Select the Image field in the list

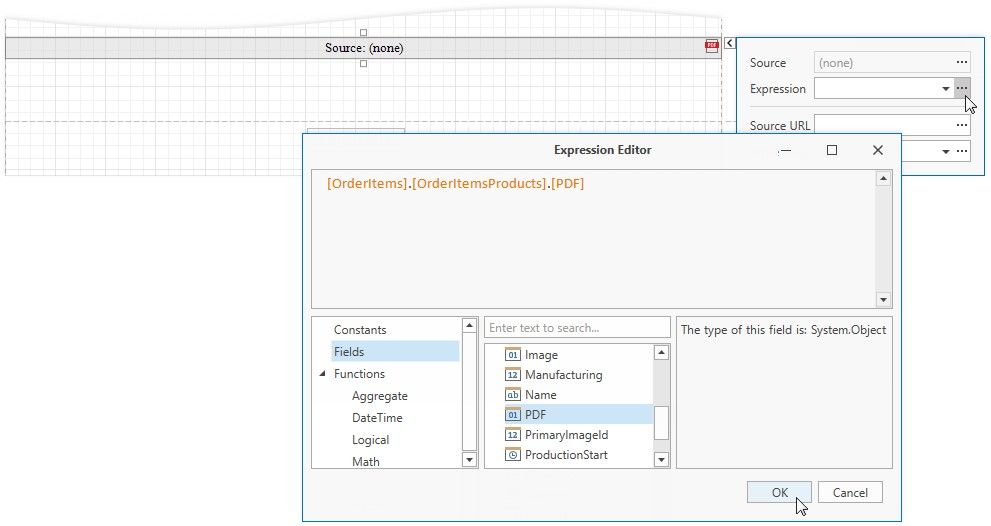541,355
